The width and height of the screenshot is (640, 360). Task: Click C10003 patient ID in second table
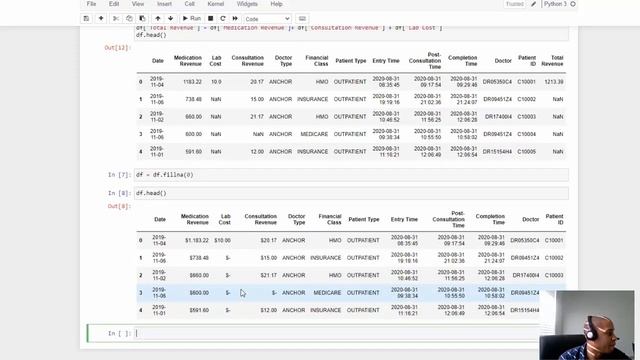[x=554, y=276]
